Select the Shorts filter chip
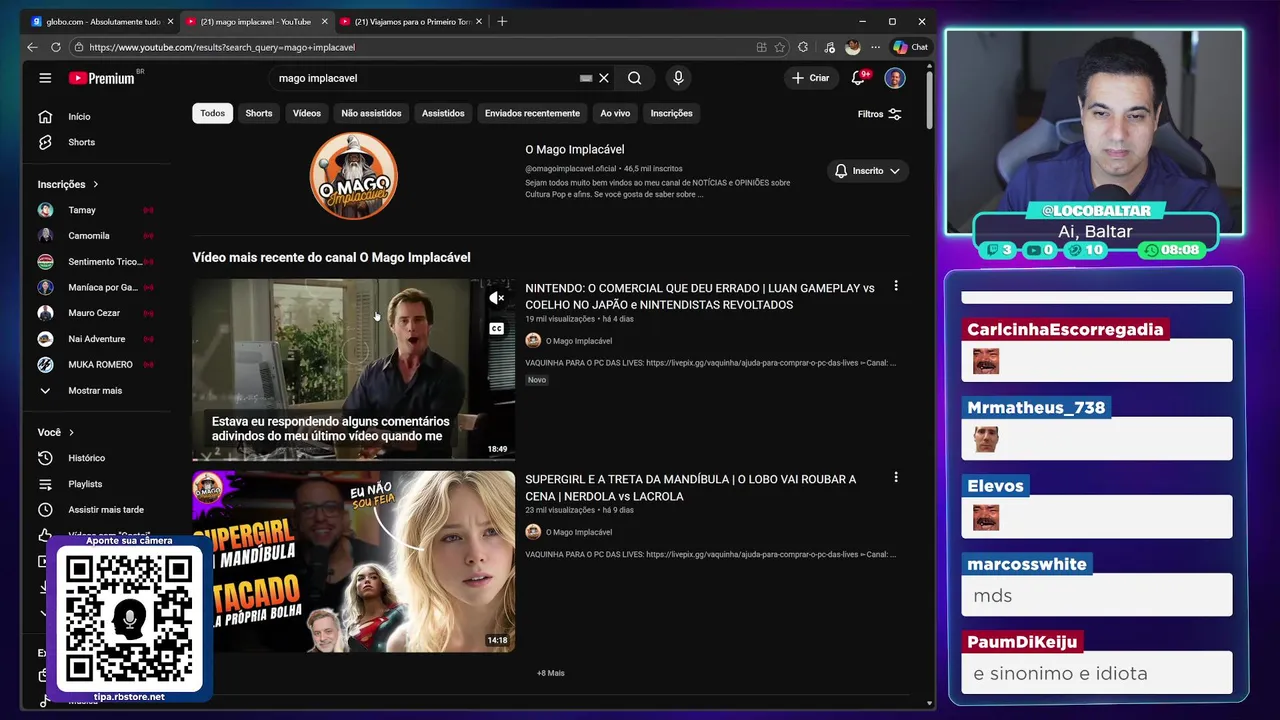 coord(259,113)
